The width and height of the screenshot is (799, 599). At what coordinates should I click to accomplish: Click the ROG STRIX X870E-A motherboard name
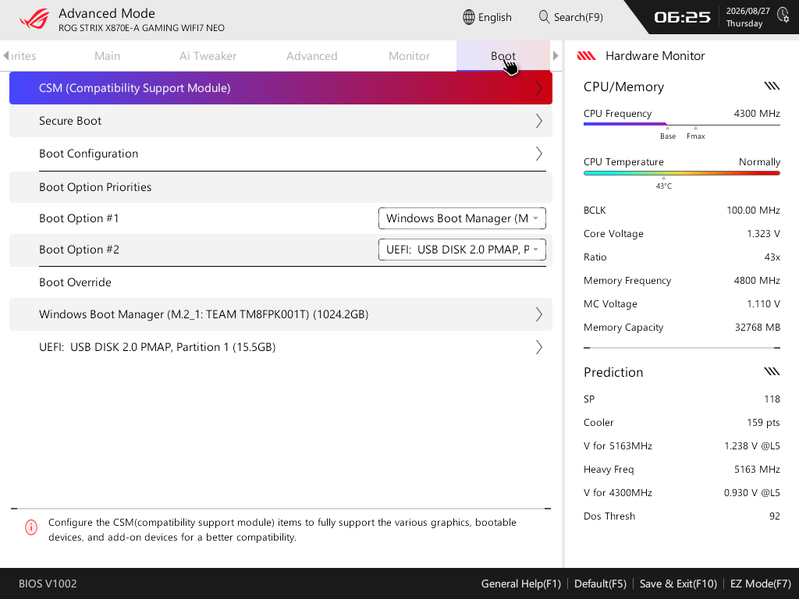141,28
